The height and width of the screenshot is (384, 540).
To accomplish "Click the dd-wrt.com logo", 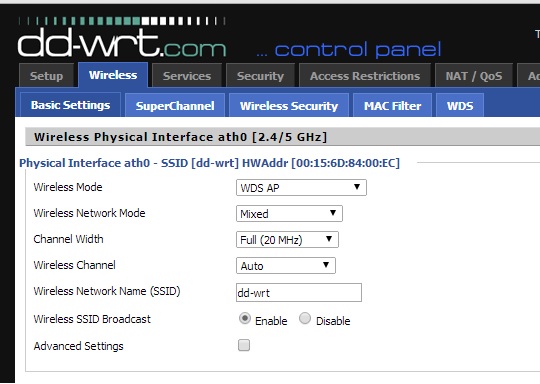I will tap(122, 38).
